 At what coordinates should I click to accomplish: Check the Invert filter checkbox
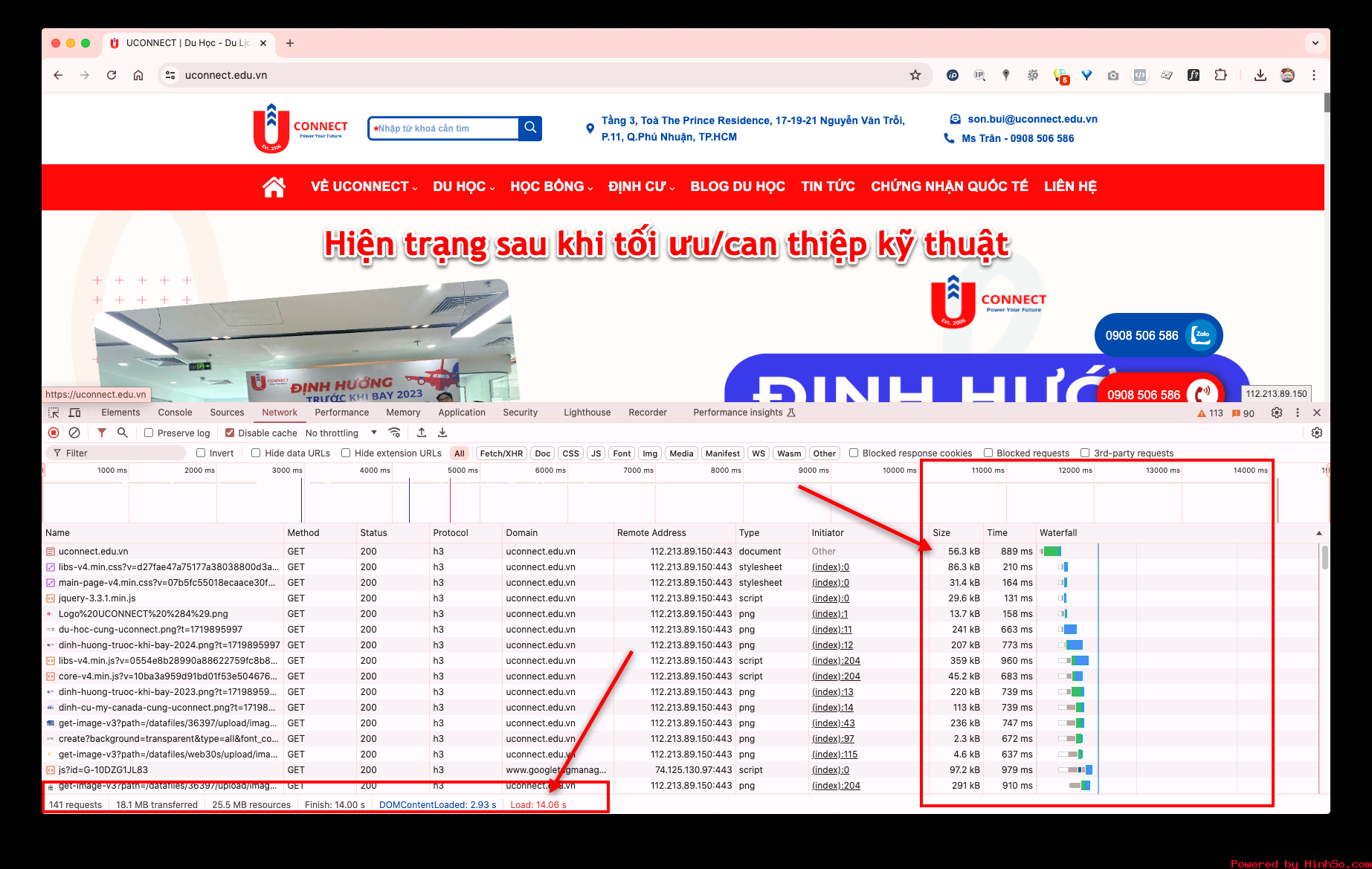click(201, 453)
